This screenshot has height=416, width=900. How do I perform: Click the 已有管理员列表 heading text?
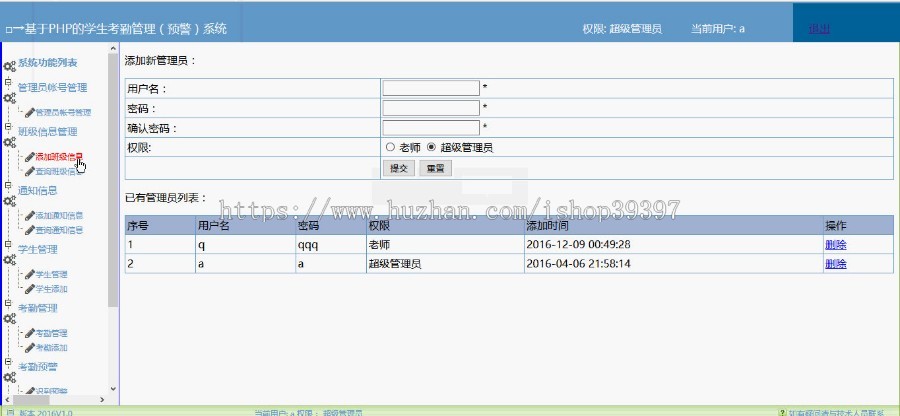point(166,198)
